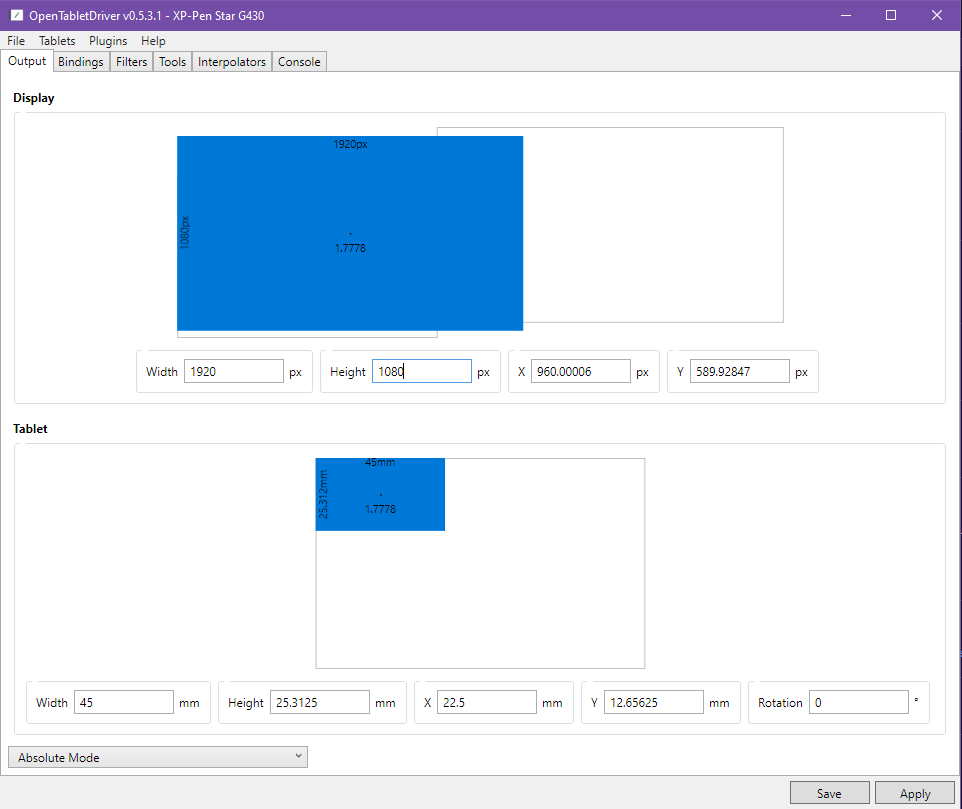
Task: Open the Absolute Mode dropdown
Action: (158, 757)
